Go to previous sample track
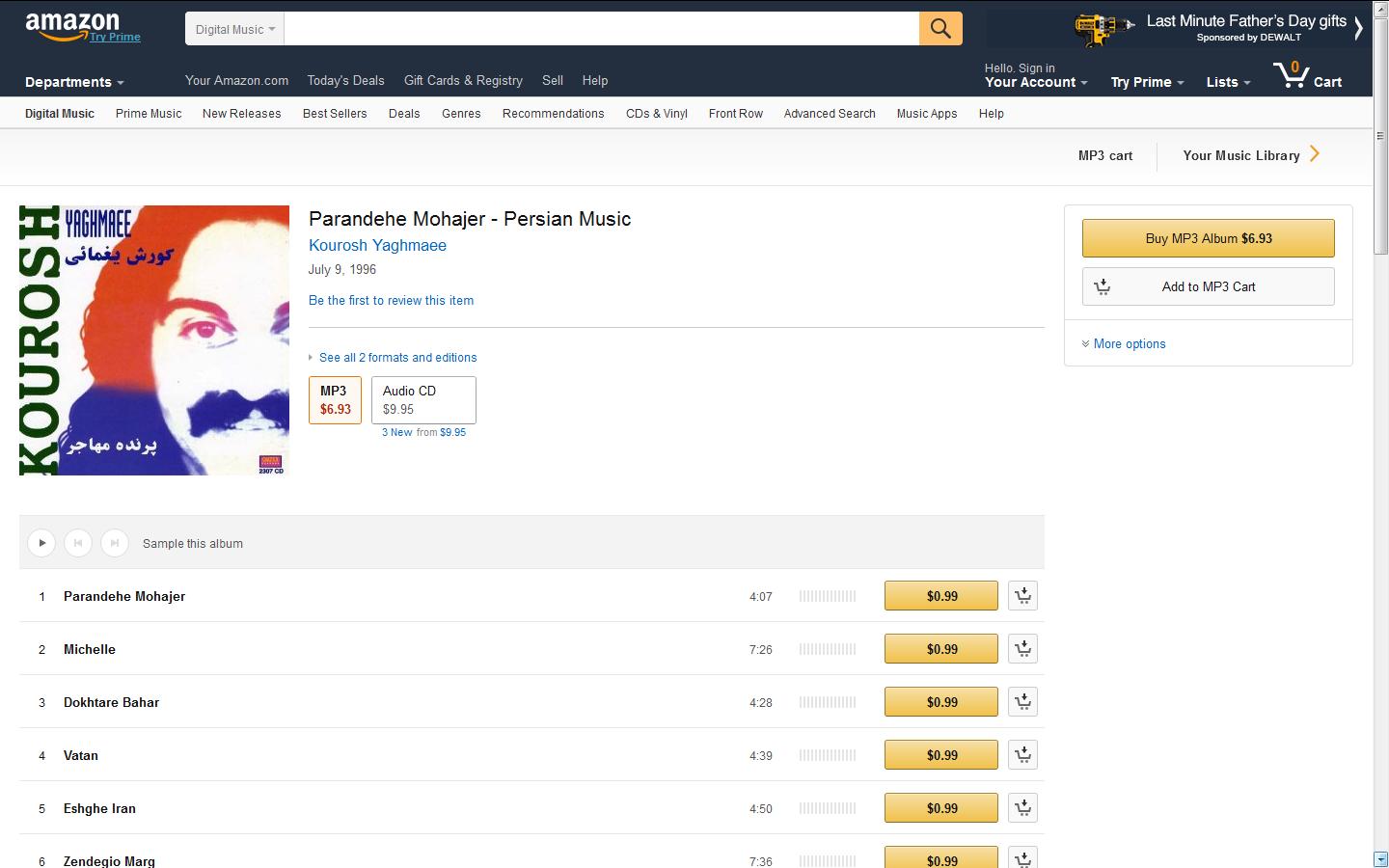The height and width of the screenshot is (868, 1389). click(x=78, y=543)
